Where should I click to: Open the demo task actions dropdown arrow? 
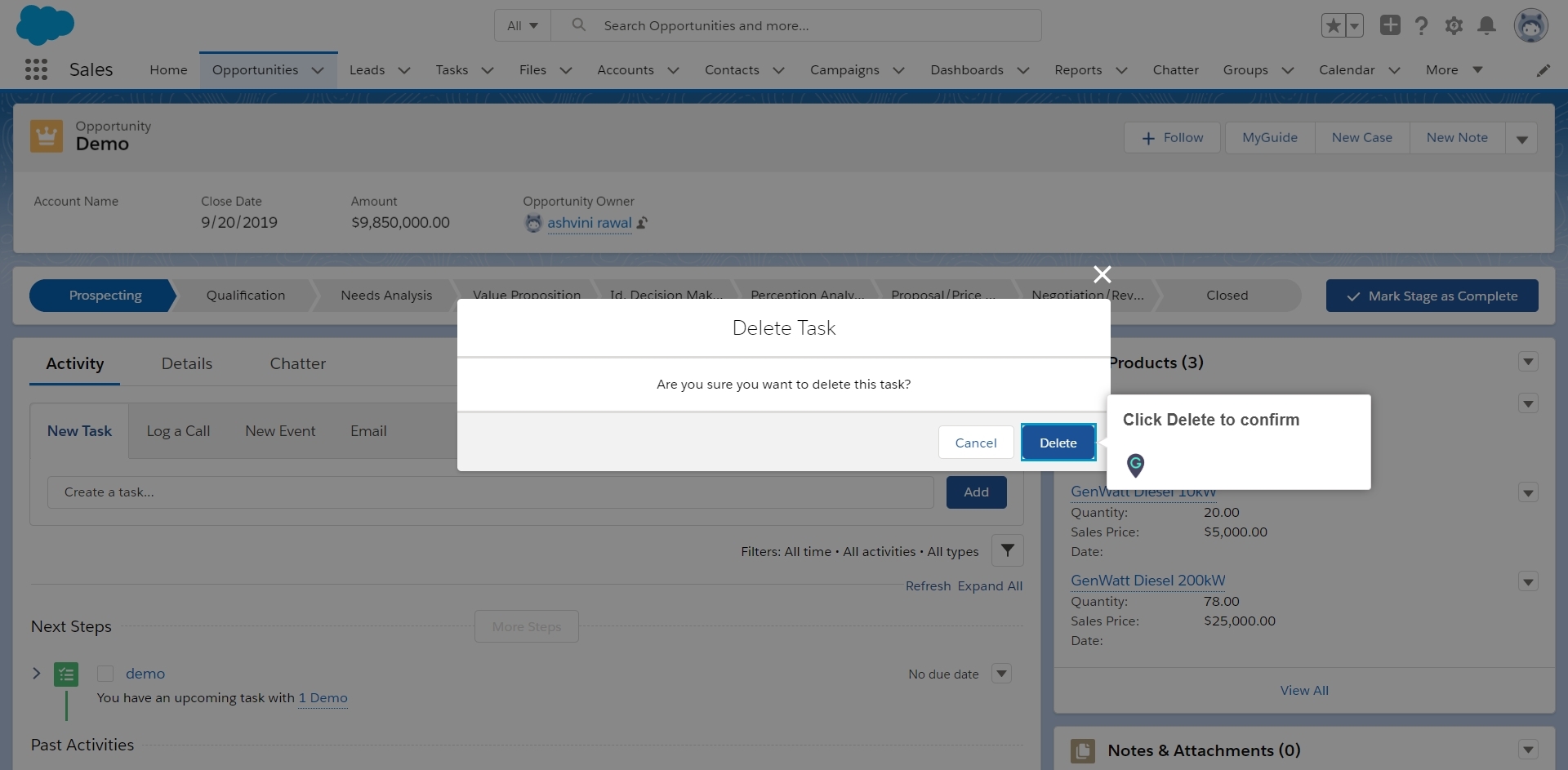click(1001, 674)
